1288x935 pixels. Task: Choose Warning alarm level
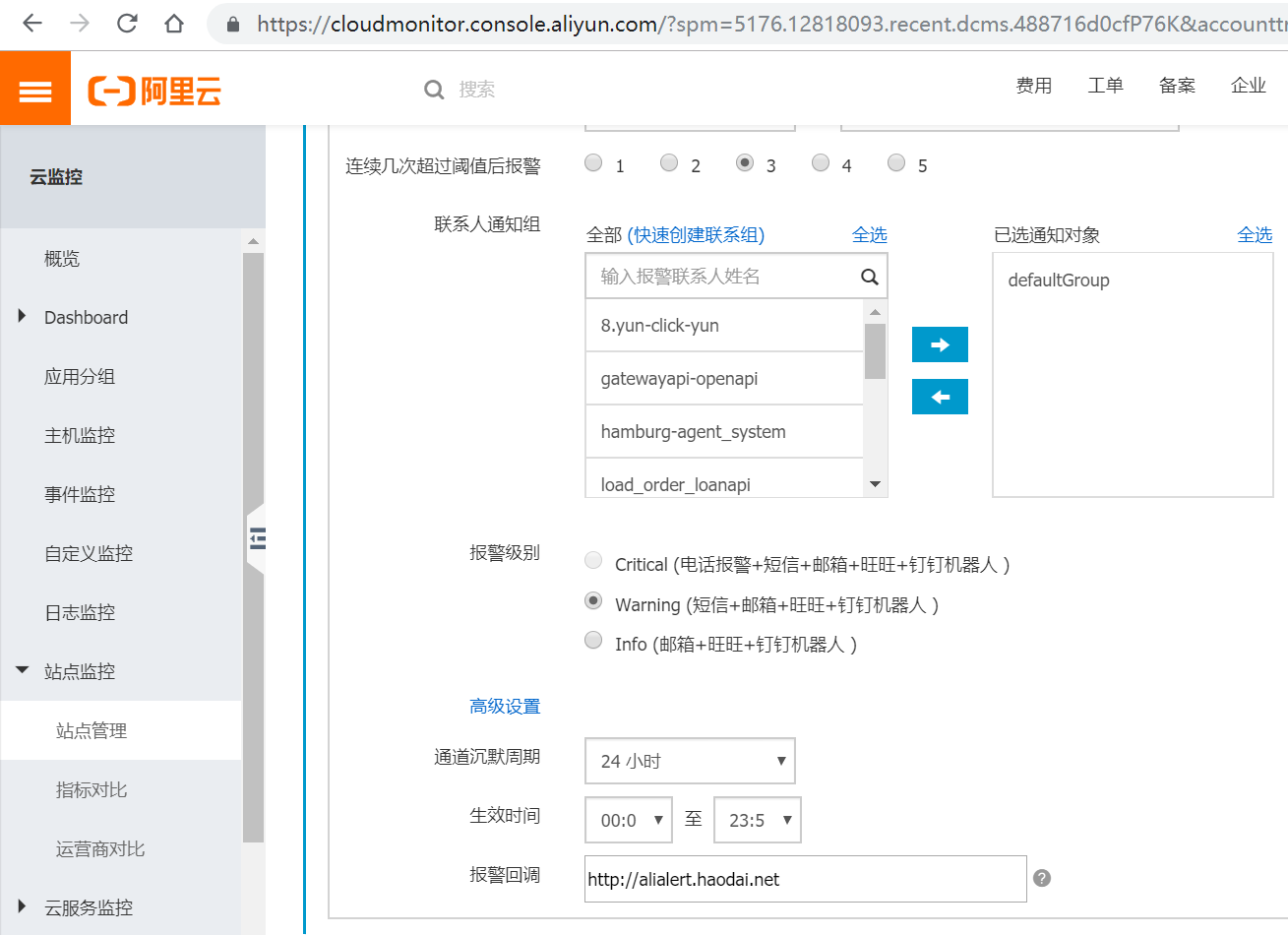pyautogui.click(x=593, y=600)
